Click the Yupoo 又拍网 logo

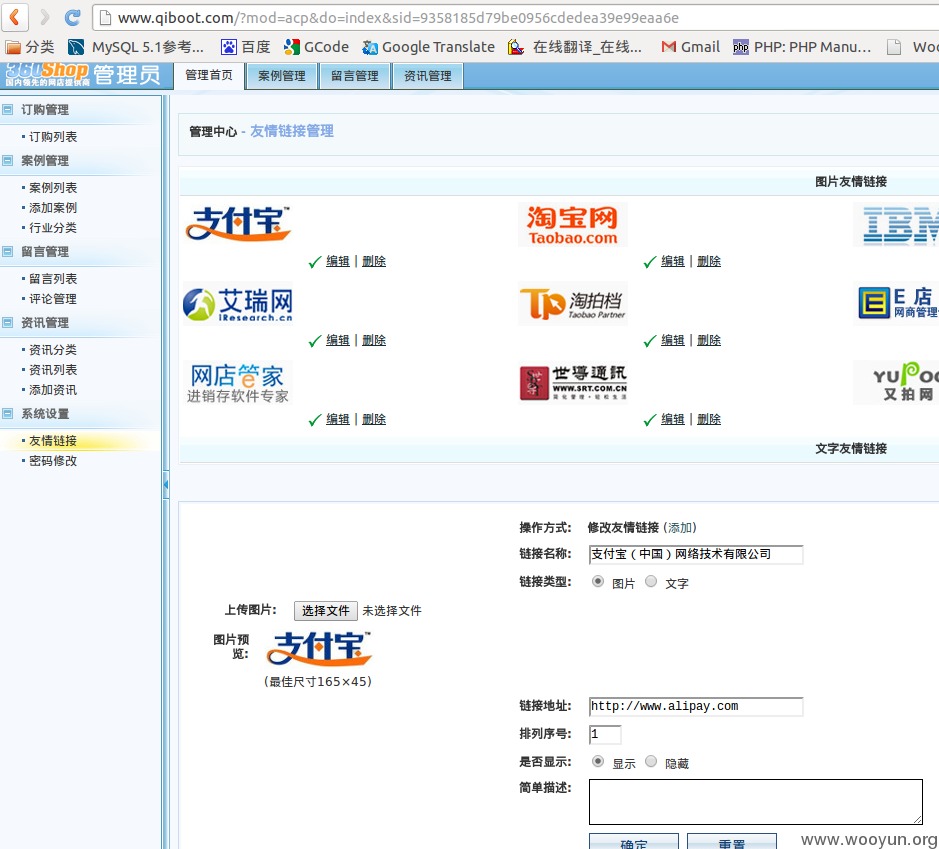click(x=896, y=383)
